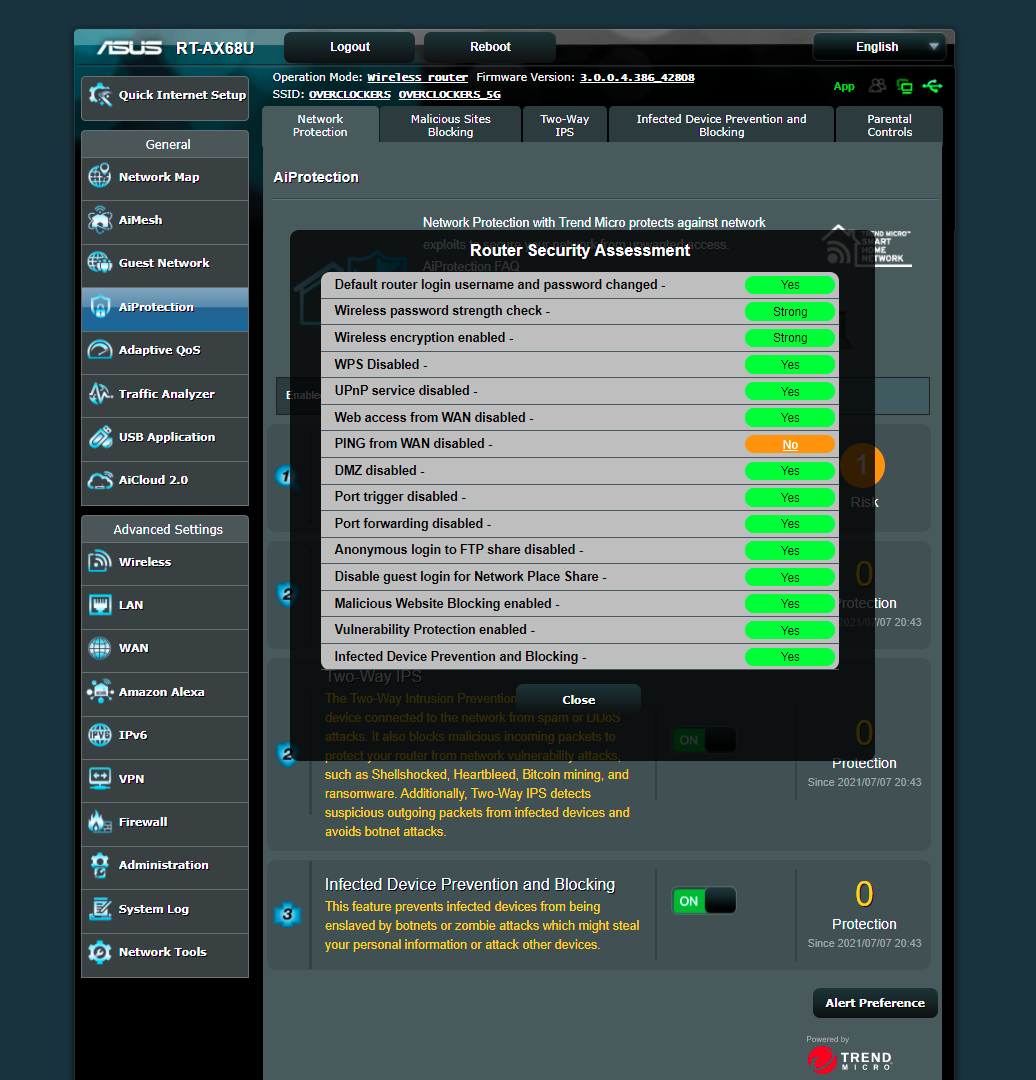
Task: Click 'Anonymous login to FTP share disabled' text
Action: point(459,550)
